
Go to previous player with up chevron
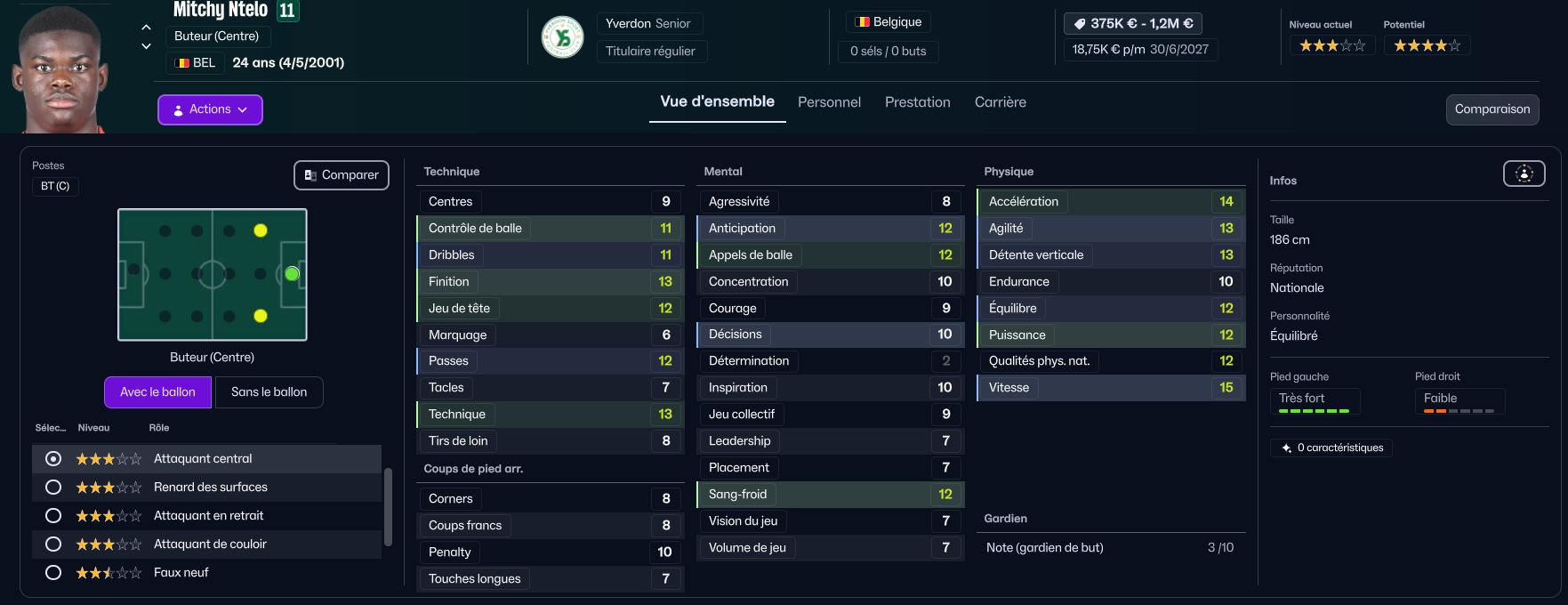[x=147, y=28]
